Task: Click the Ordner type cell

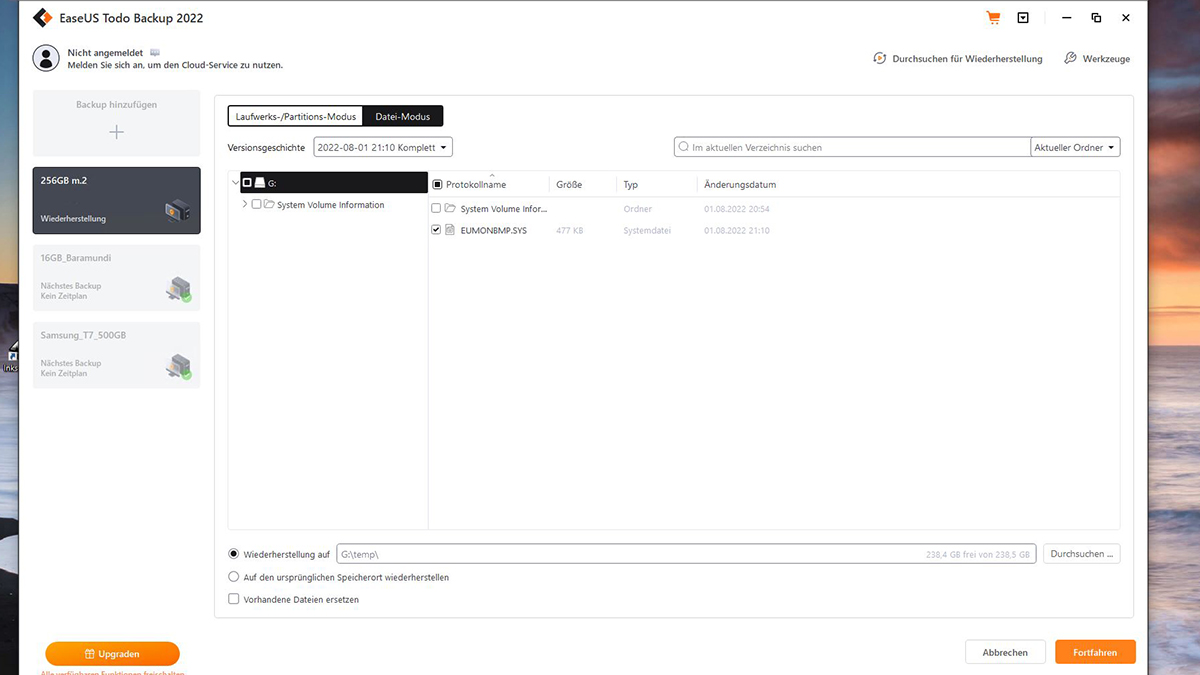Action: (x=638, y=209)
